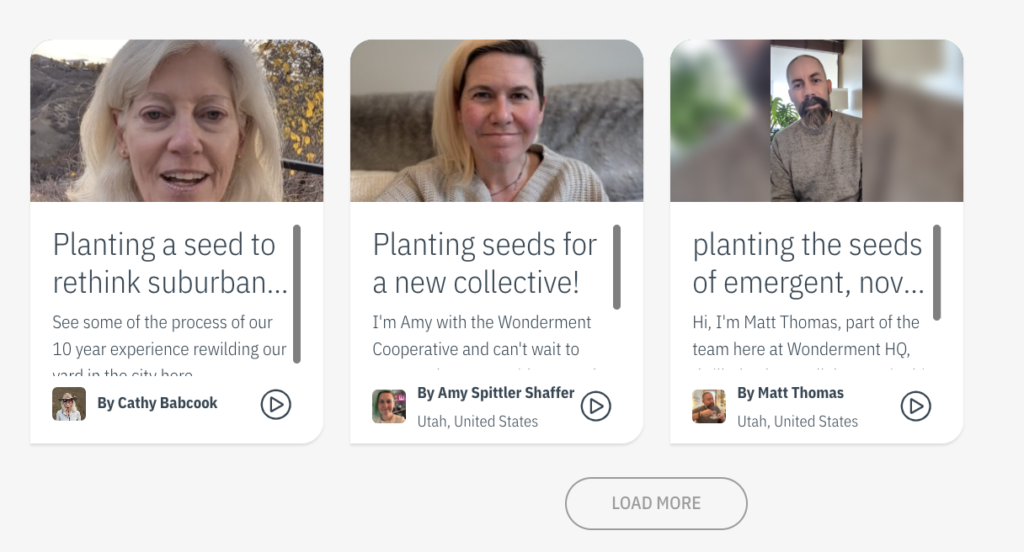Click Amy's "Utah, United States" location text
The height and width of the screenshot is (552, 1024).
[477, 421]
